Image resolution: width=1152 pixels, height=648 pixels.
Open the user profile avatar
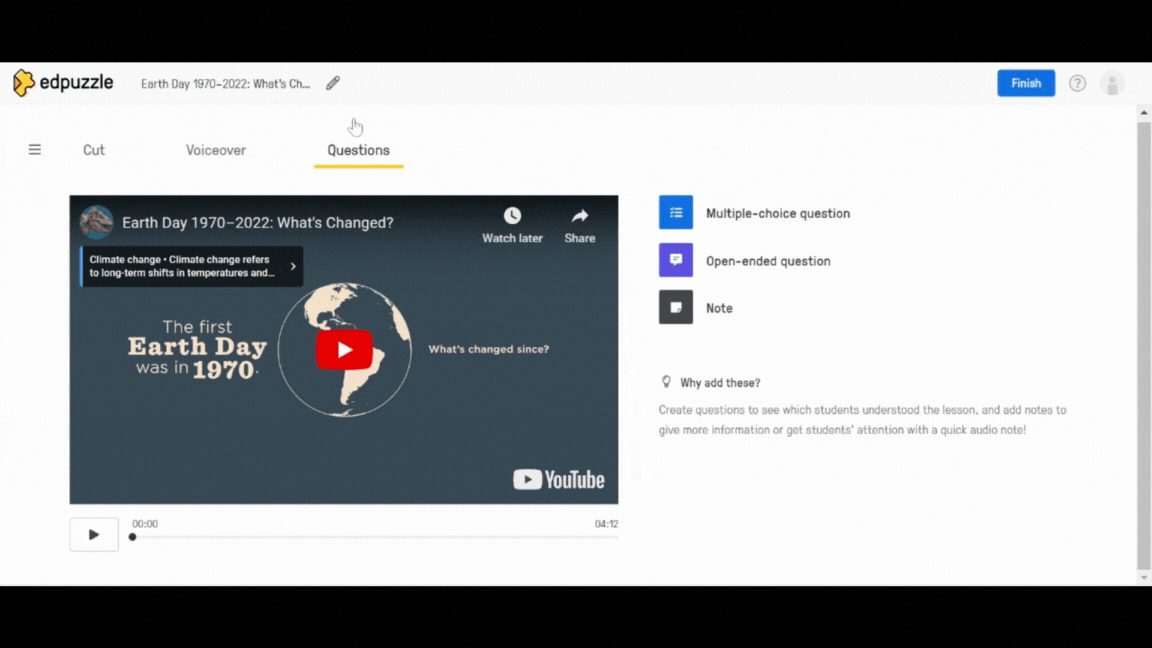point(1112,84)
